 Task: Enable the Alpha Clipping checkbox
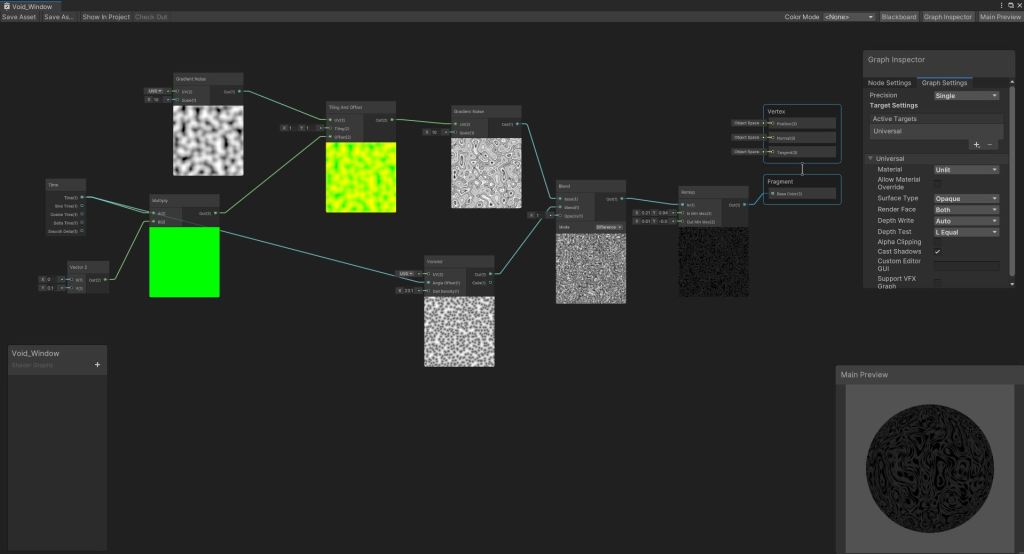pos(938,242)
